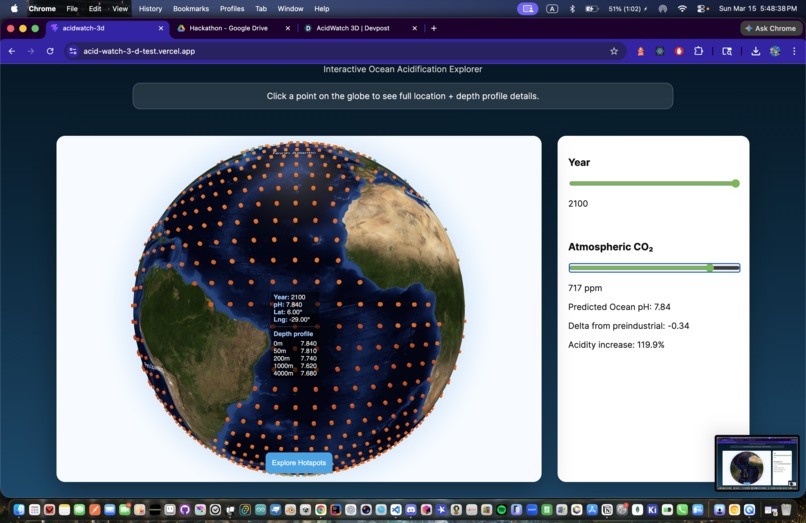Close the acidwatch-3d tab
The height and width of the screenshot is (523, 806).
coord(161,28)
